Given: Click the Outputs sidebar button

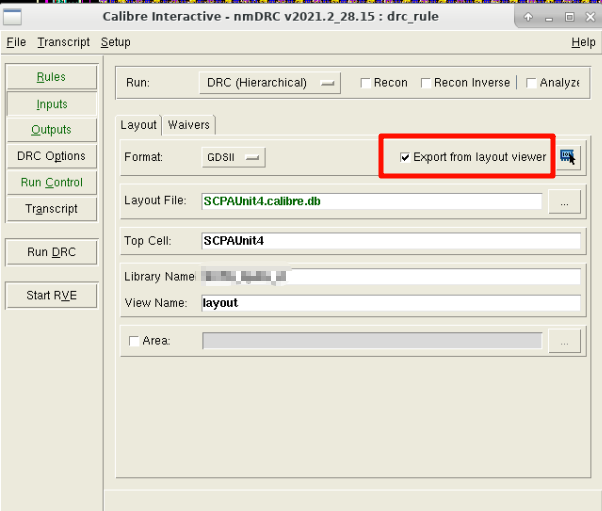Looking at the screenshot, I should [51, 130].
